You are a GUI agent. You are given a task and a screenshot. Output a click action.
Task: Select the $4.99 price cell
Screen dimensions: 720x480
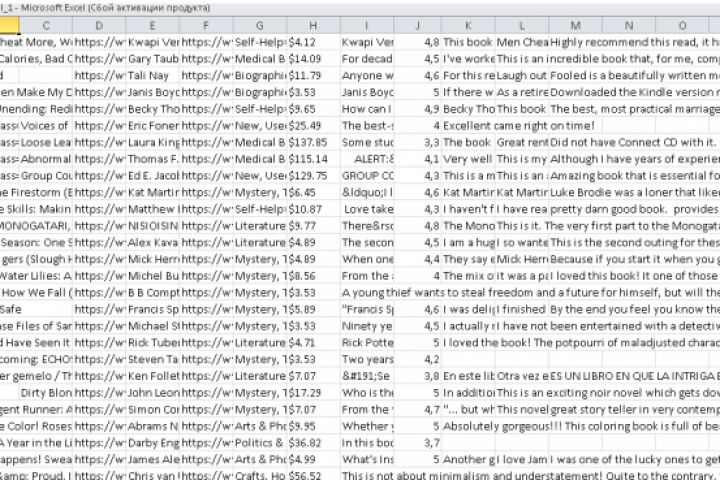pyautogui.click(x=314, y=459)
